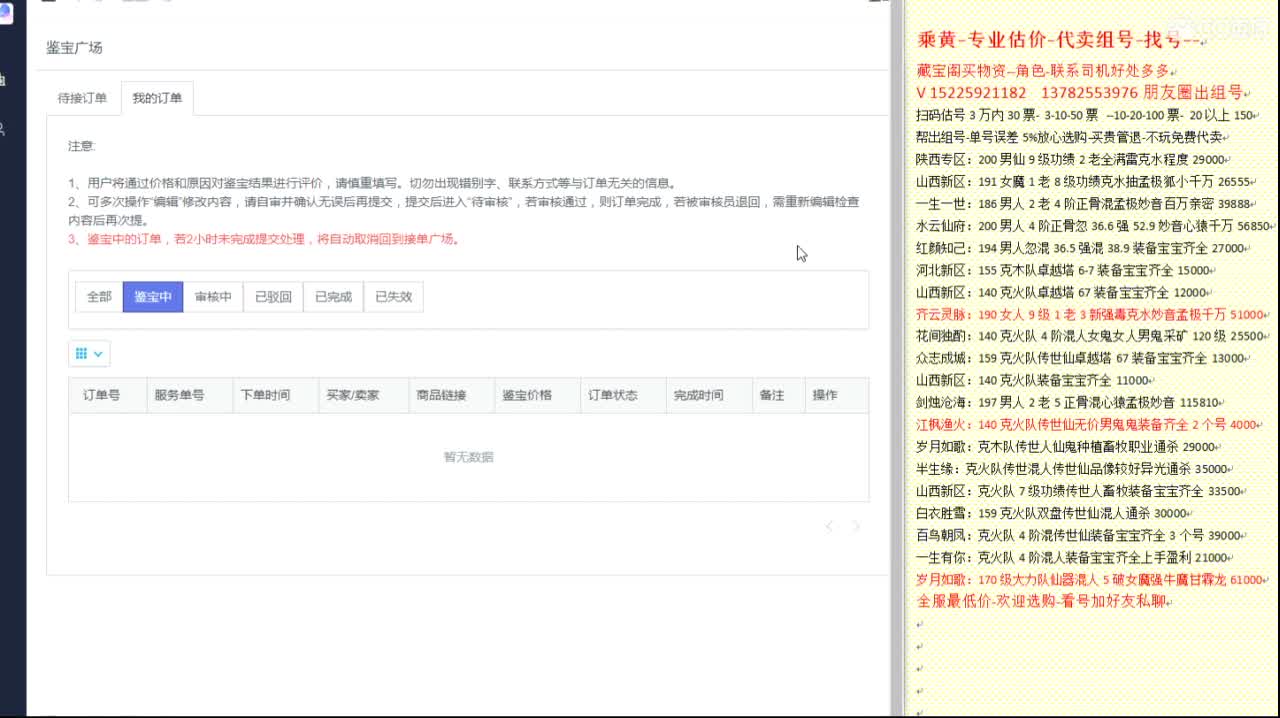Click the 山西新区 listing priced 11000

point(1036,380)
